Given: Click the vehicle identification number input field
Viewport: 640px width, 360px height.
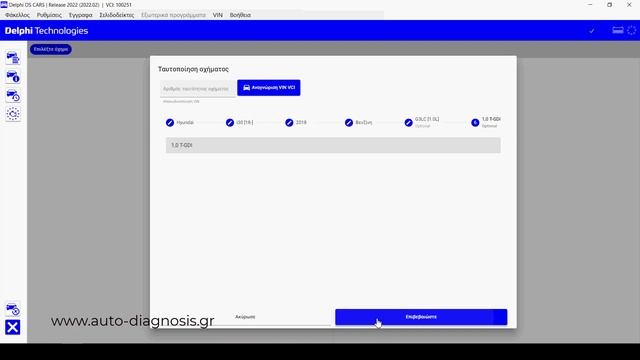Looking at the screenshot, I should [x=198, y=89].
